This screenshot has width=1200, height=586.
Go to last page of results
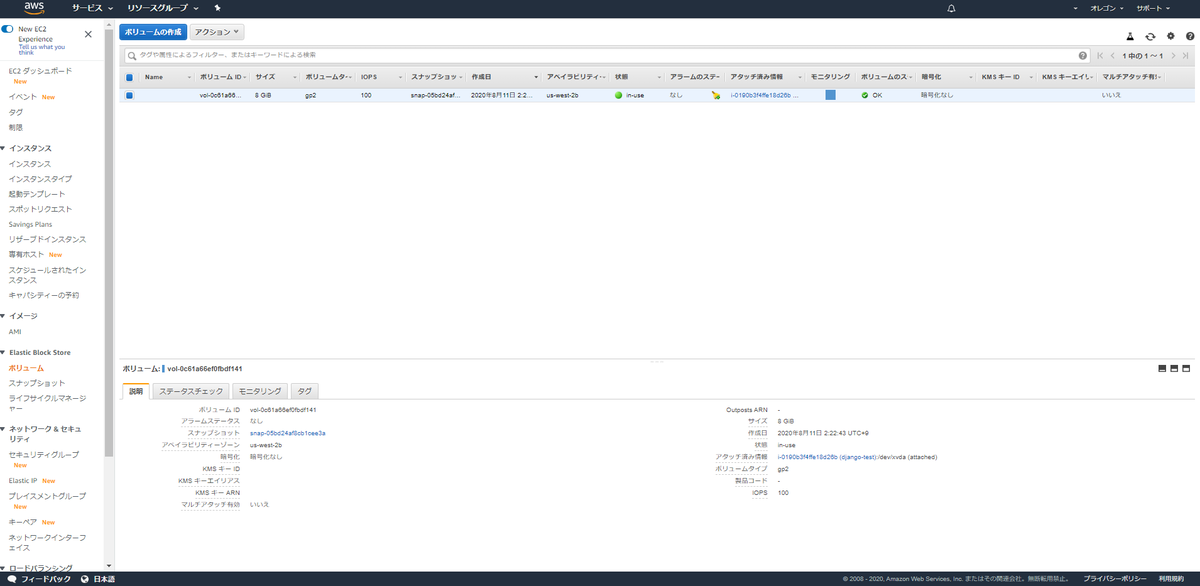(1186, 55)
